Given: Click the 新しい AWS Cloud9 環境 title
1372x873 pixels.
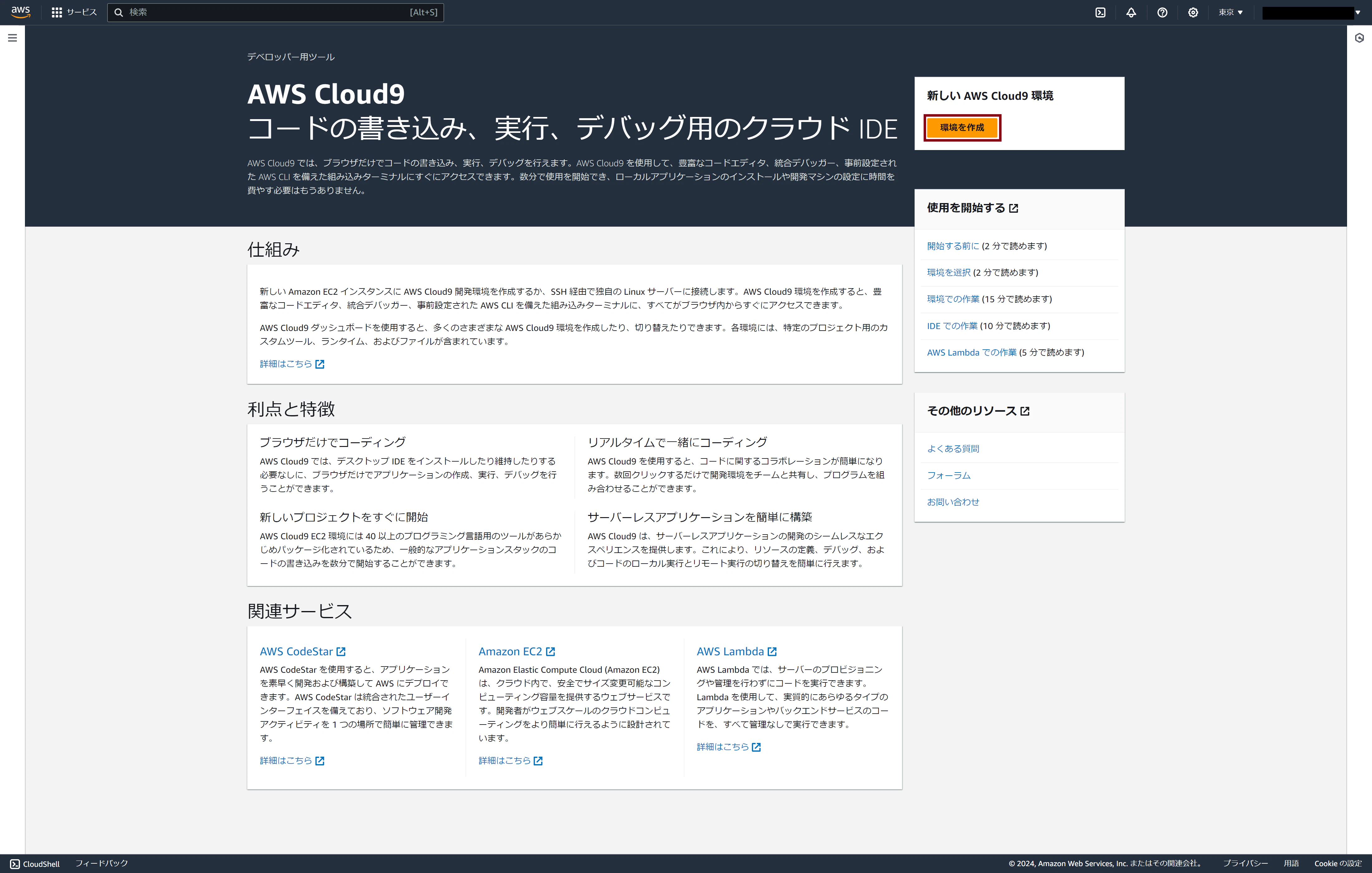Looking at the screenshot, I should point(990,96).
